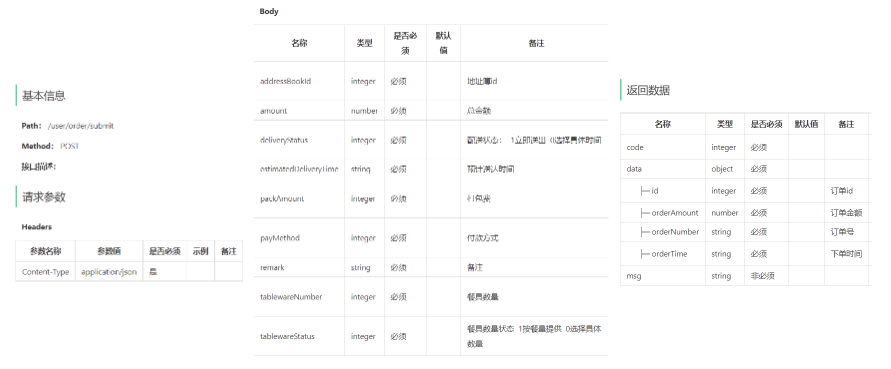Select the string type in estimatedDeliveryTime row
The height and width of the screenshot is (369, 891).
tap(360, 169)
